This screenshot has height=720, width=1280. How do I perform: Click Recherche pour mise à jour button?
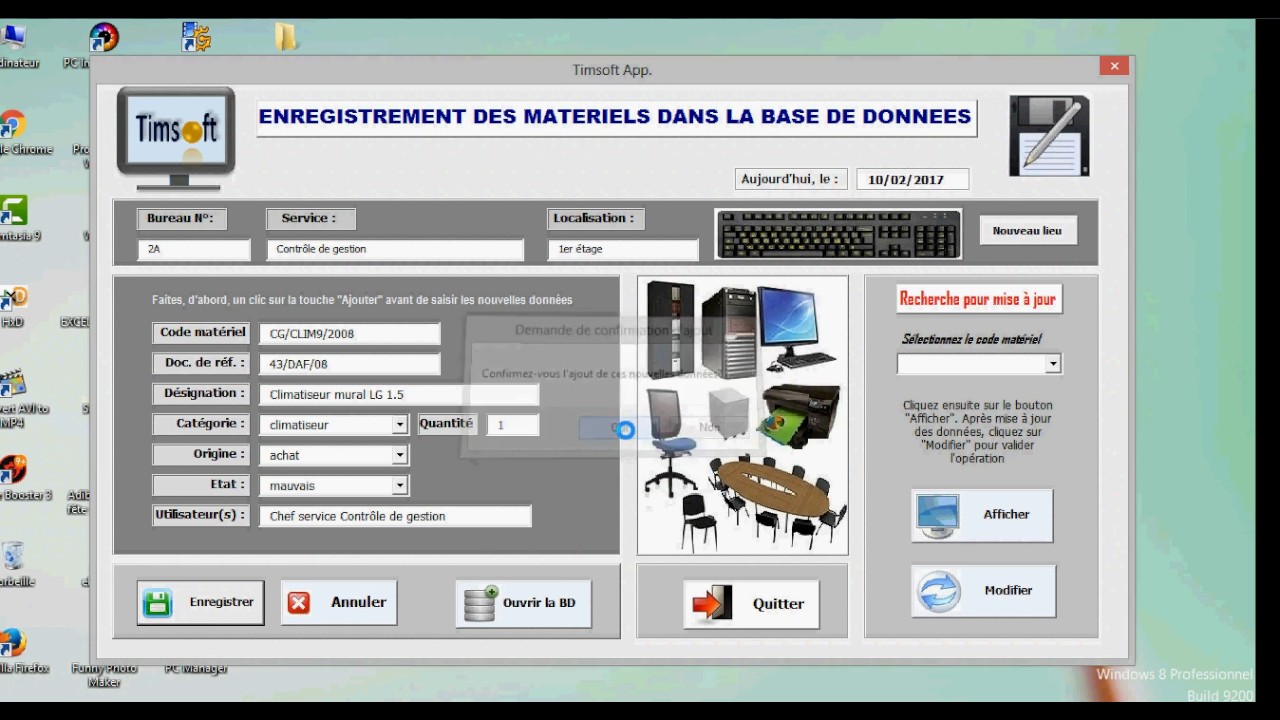pyautogui.click(x=978, y=299)
